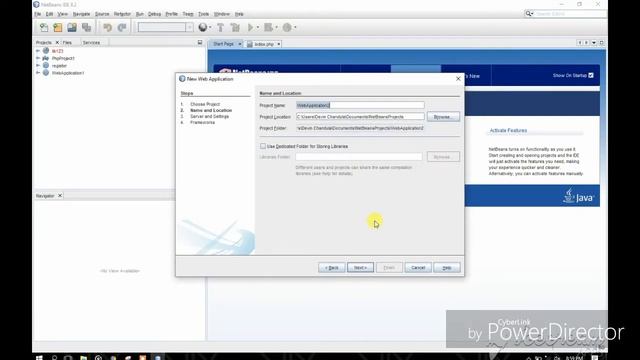Image resolution: width=640 pixels, height=360 pixels.
Task: Expand the WebApplication1 project node
Action: (38, 73)
